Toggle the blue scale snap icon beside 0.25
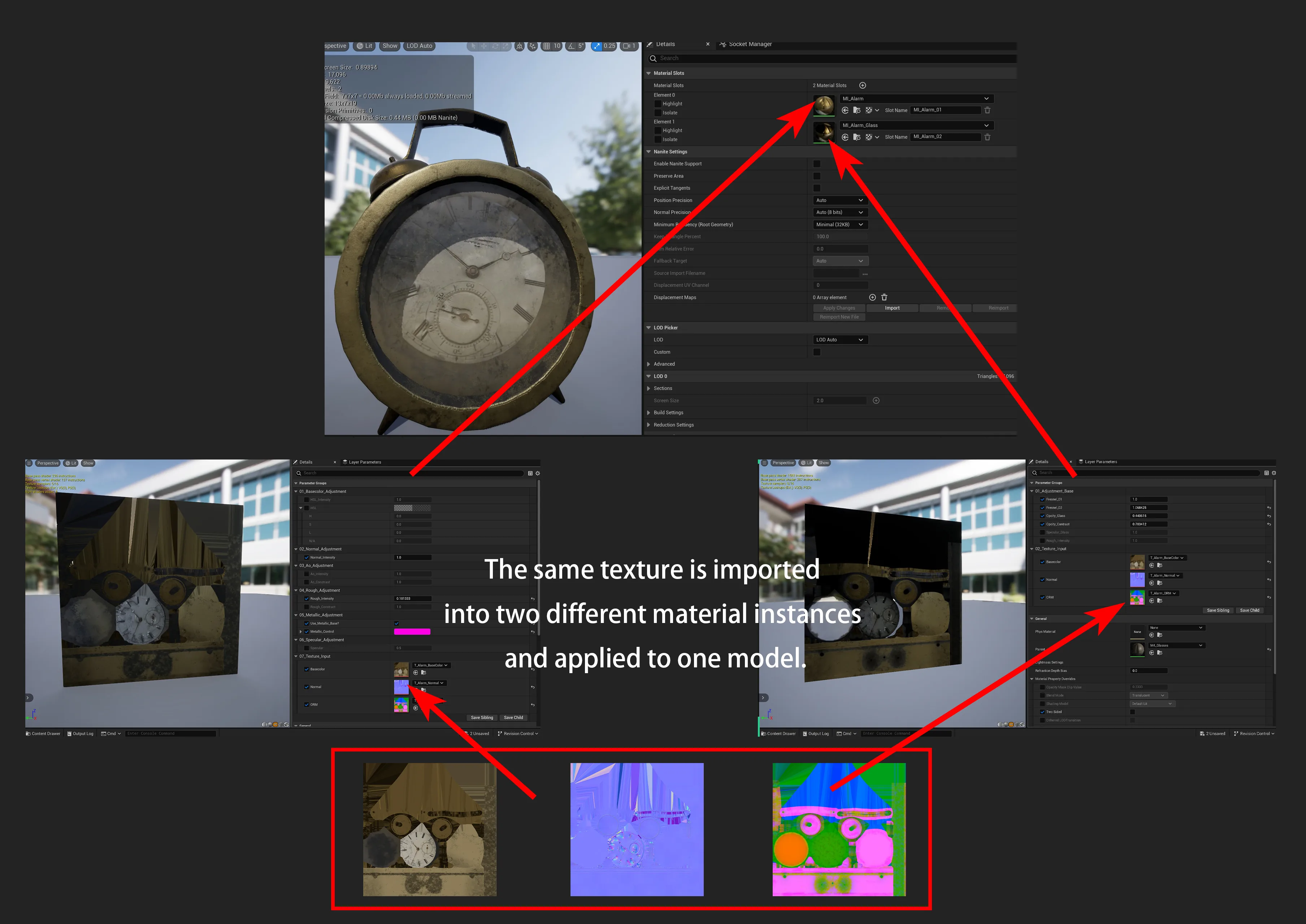The height and width of the screenshot is (924, 1306). pyautogui.click(x=596, y=46)
